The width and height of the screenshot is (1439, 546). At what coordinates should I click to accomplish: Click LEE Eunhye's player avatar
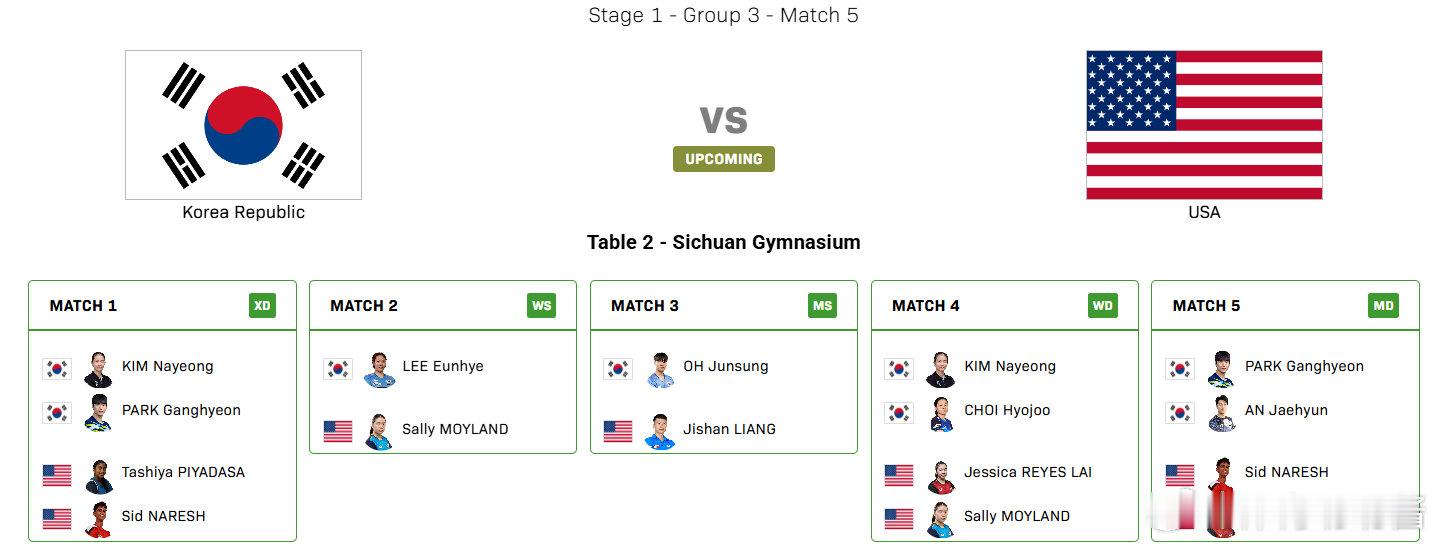pos(380,370)
